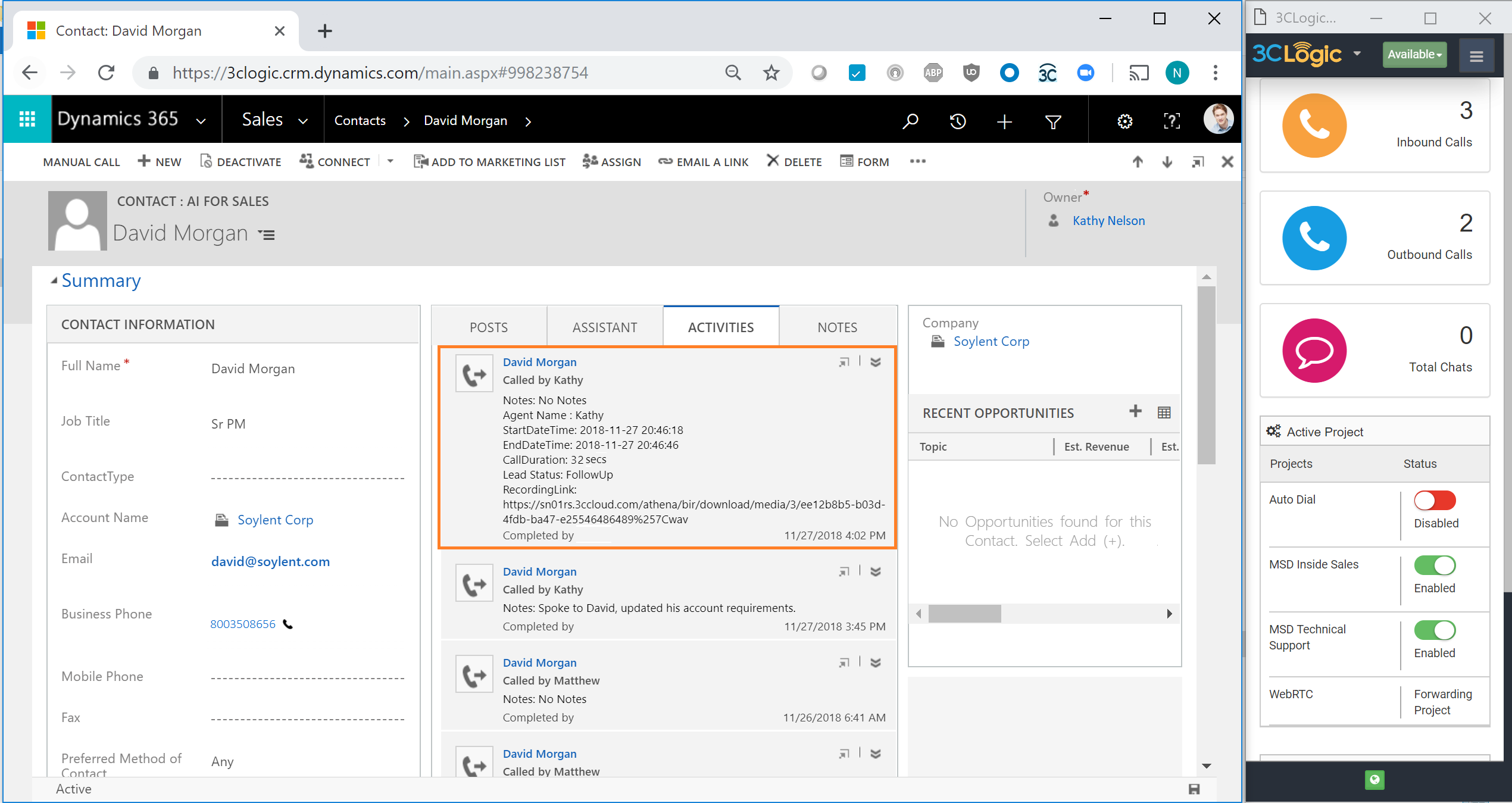Click the Job Title field value Sr PM
Viewport: 1512px width, 803px height.
(x=228, y=424)
